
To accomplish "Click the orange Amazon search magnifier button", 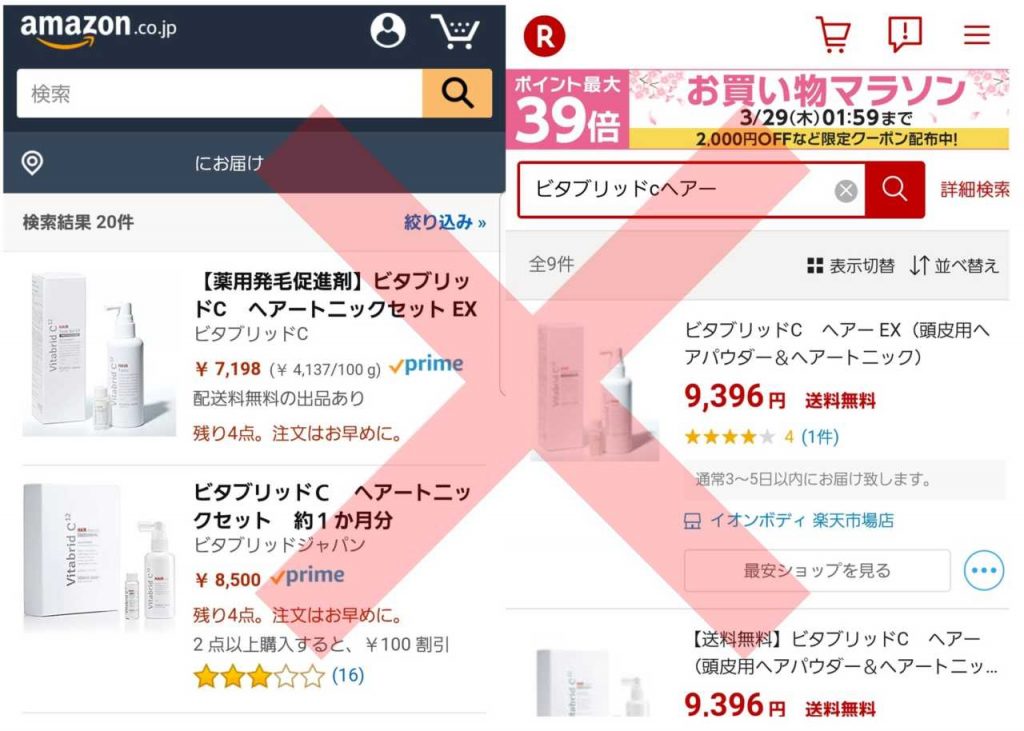I will tap(457, 93).
